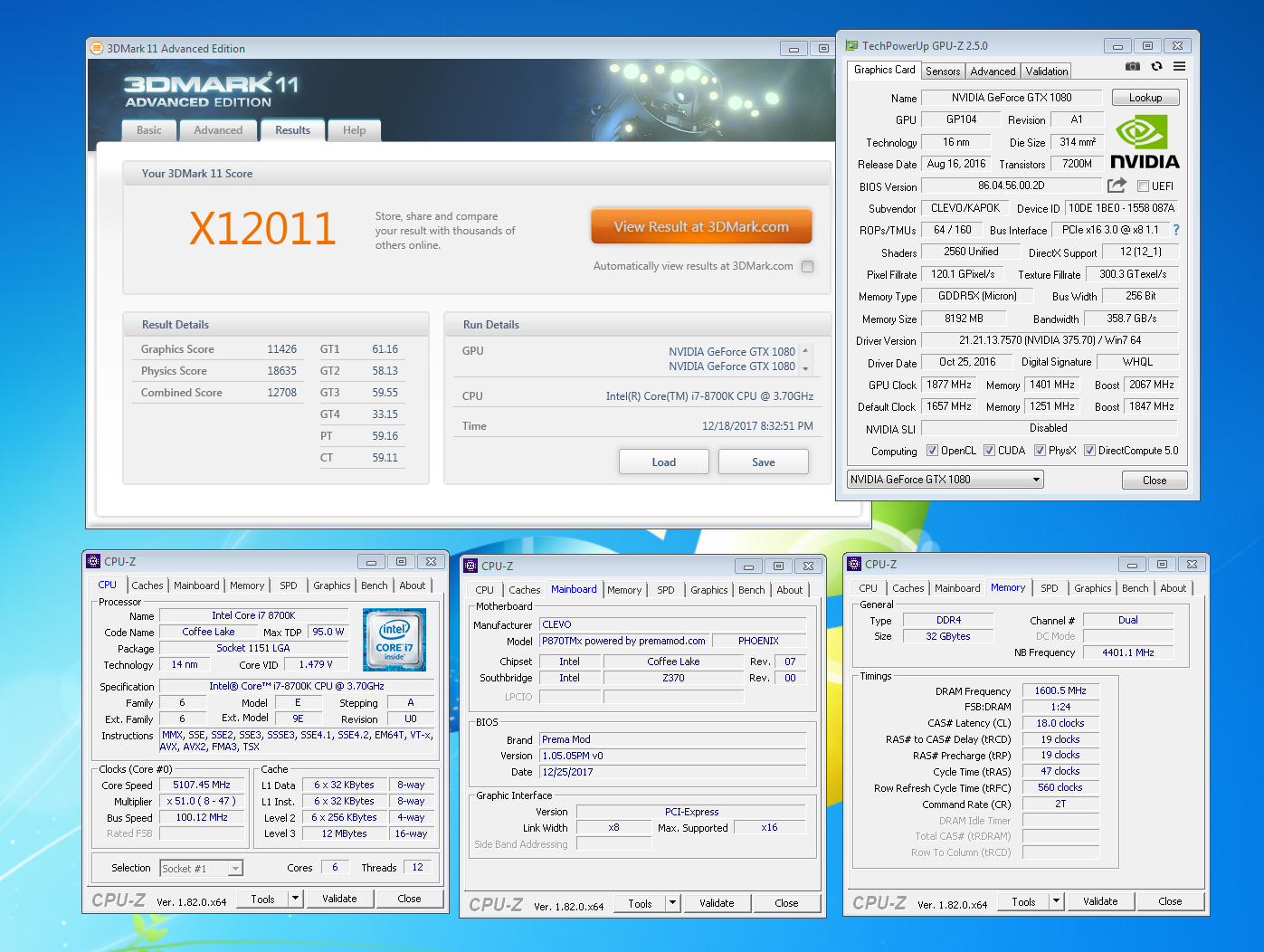Click the 3DMark 11 title bar icon
The image size is (1264, 952).
coord(97,48)
